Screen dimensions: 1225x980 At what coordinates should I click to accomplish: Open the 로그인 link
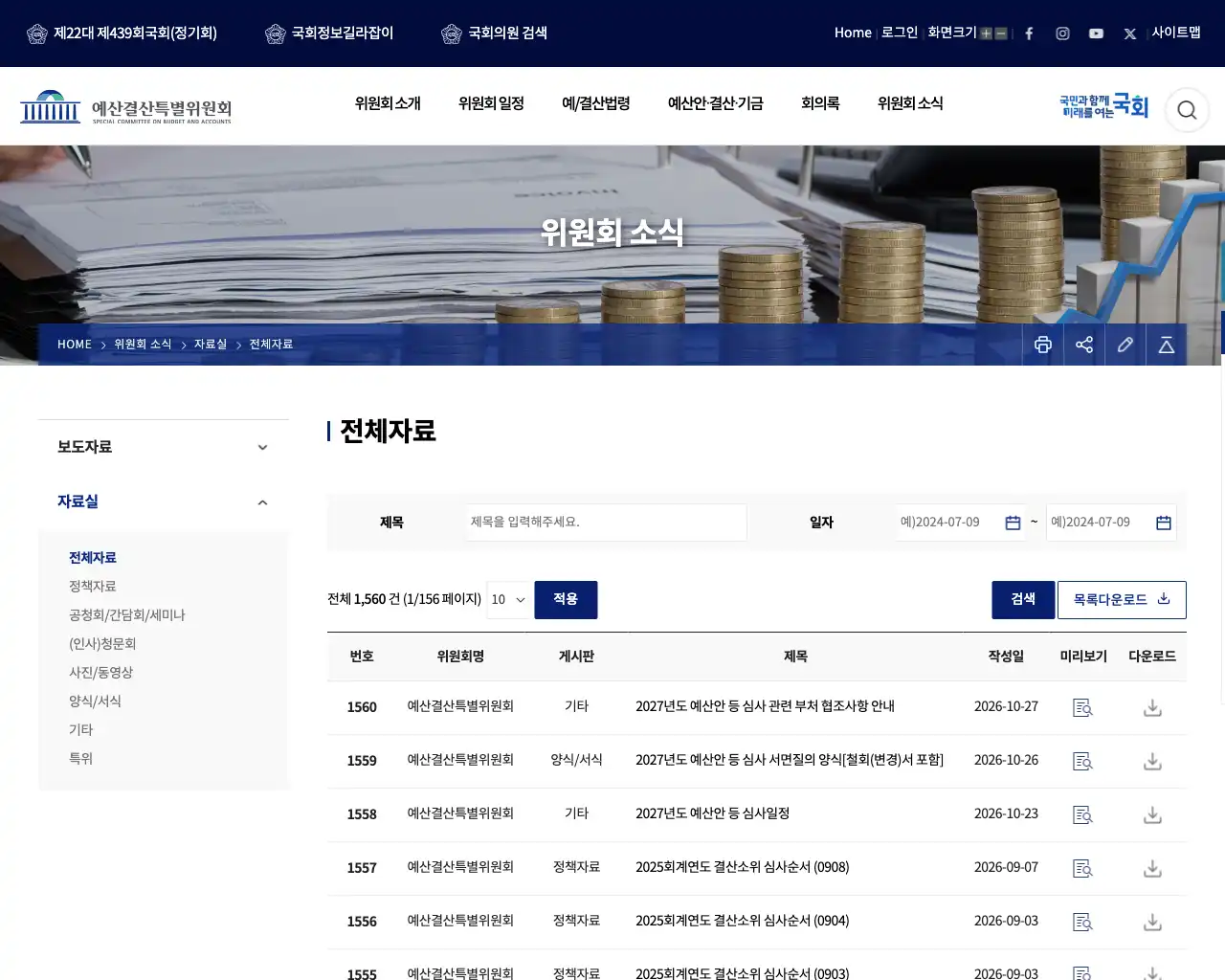(x=900, y=33)
